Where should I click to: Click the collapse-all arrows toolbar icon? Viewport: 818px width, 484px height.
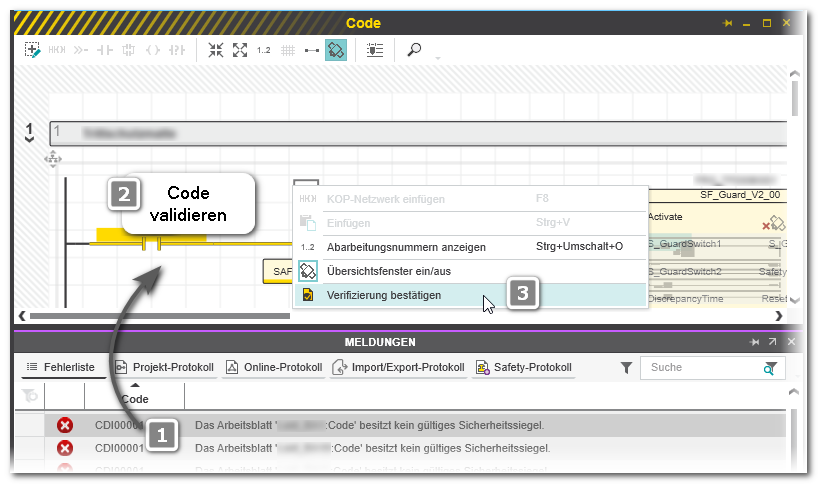(x=215, y=49)
